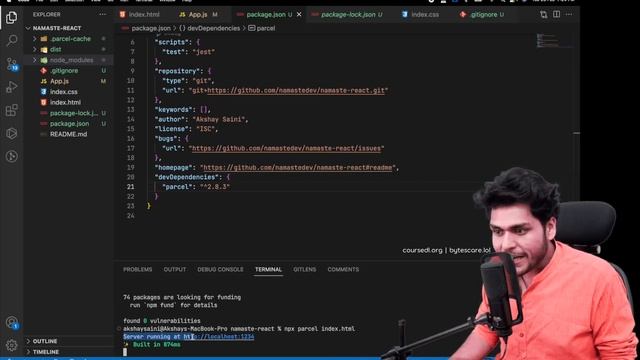This screenshot has width=640, height=360.
Task: Click the JS file icon beside App.js in Explorer
Action: click(x=44, y=81)
